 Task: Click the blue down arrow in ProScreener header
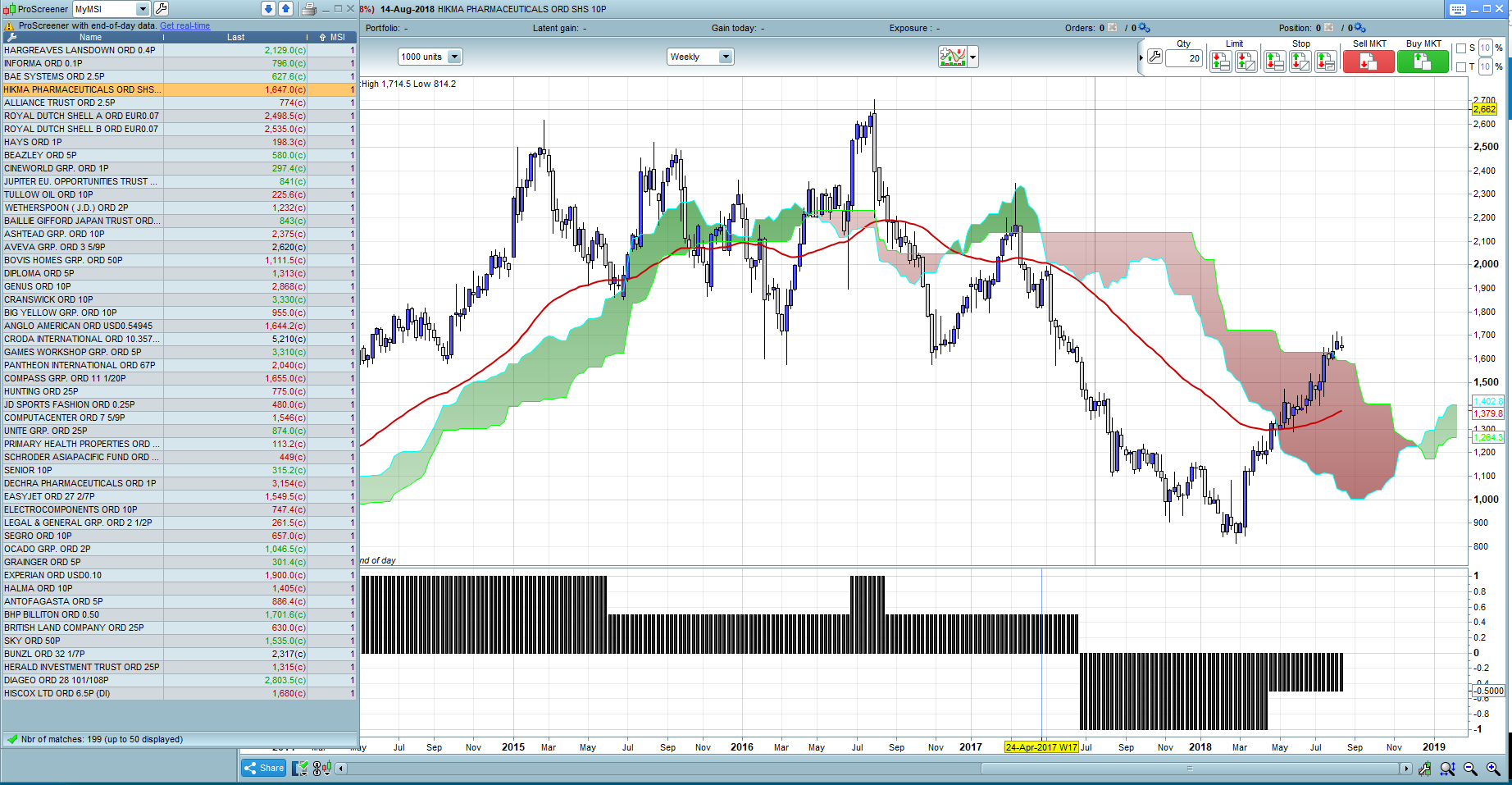point(268,9)
